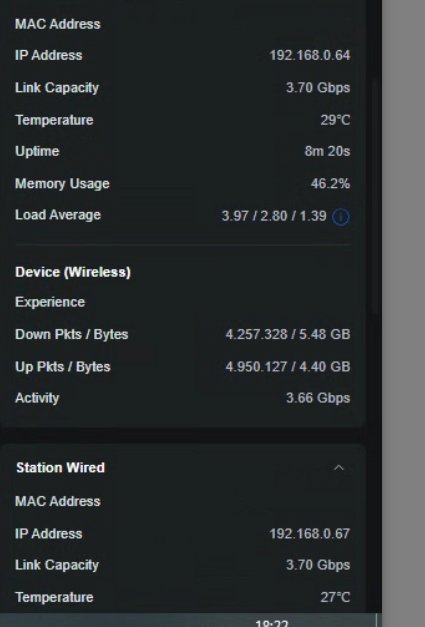
Task: Click the 3.66 Gbps Activity value
Action: tap(318, 398)
